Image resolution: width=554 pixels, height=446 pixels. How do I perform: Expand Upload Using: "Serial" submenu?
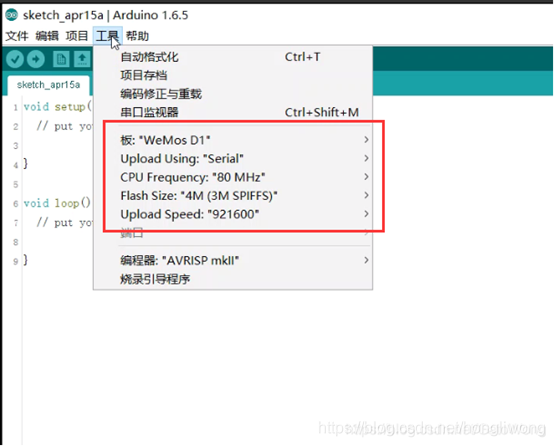[233, 158]
